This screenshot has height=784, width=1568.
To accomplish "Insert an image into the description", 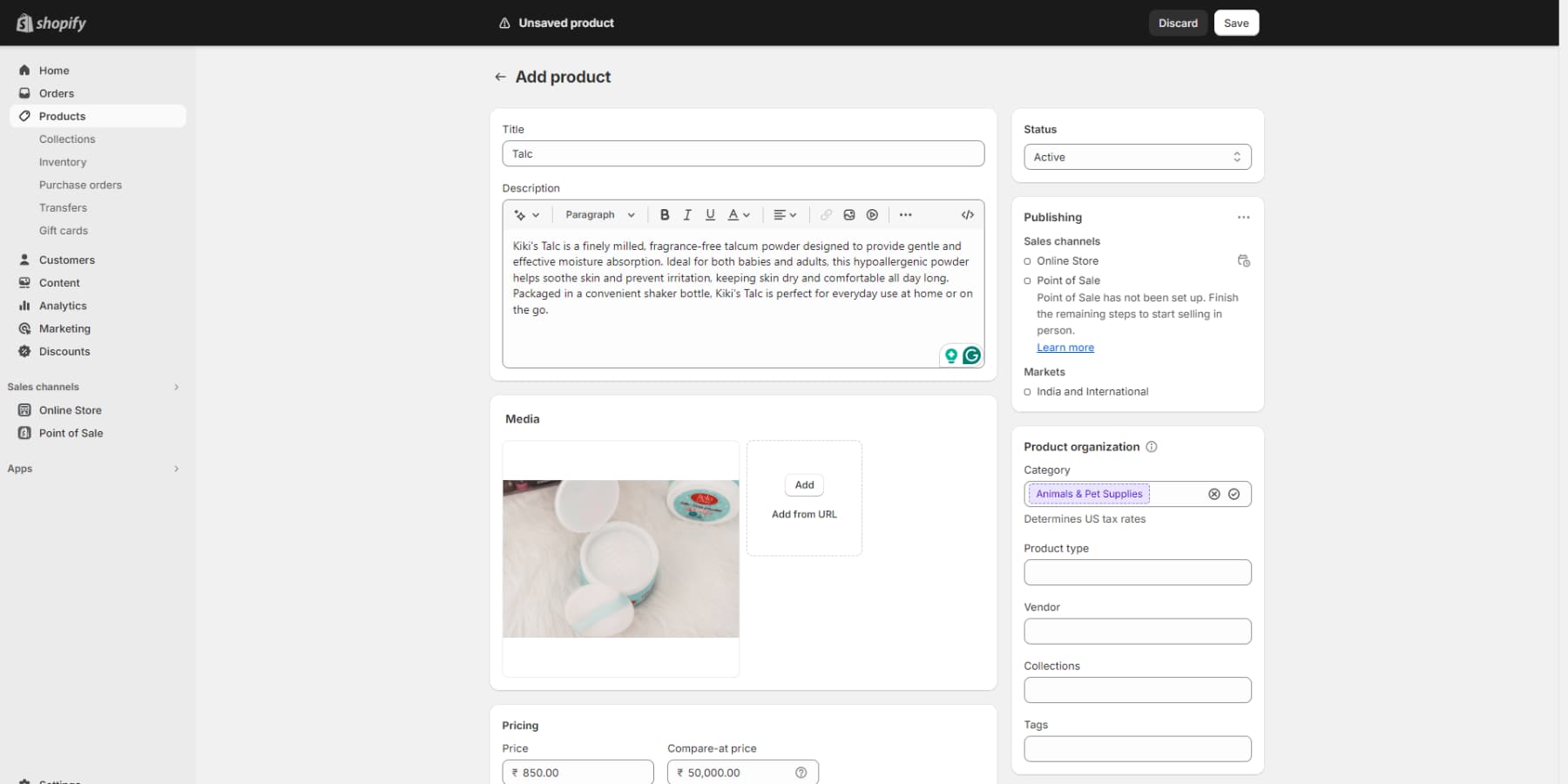I will [x=849, y=214].
